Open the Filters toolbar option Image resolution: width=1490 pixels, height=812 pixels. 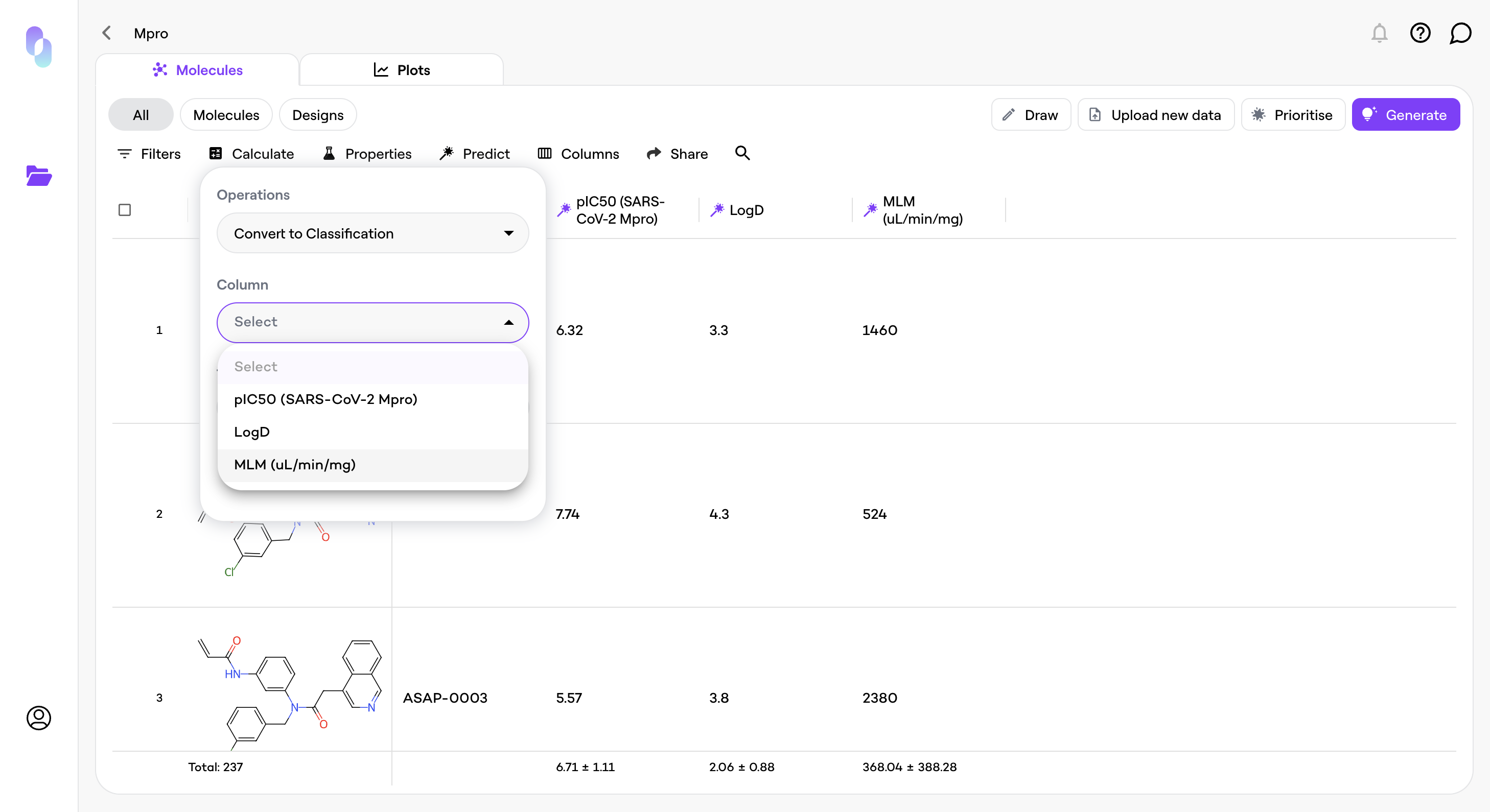(x=149, y=154)
